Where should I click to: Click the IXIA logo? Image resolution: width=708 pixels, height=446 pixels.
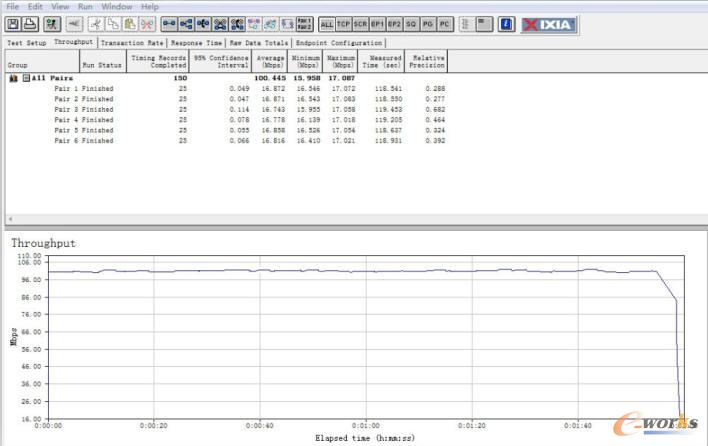click(549, 23)
